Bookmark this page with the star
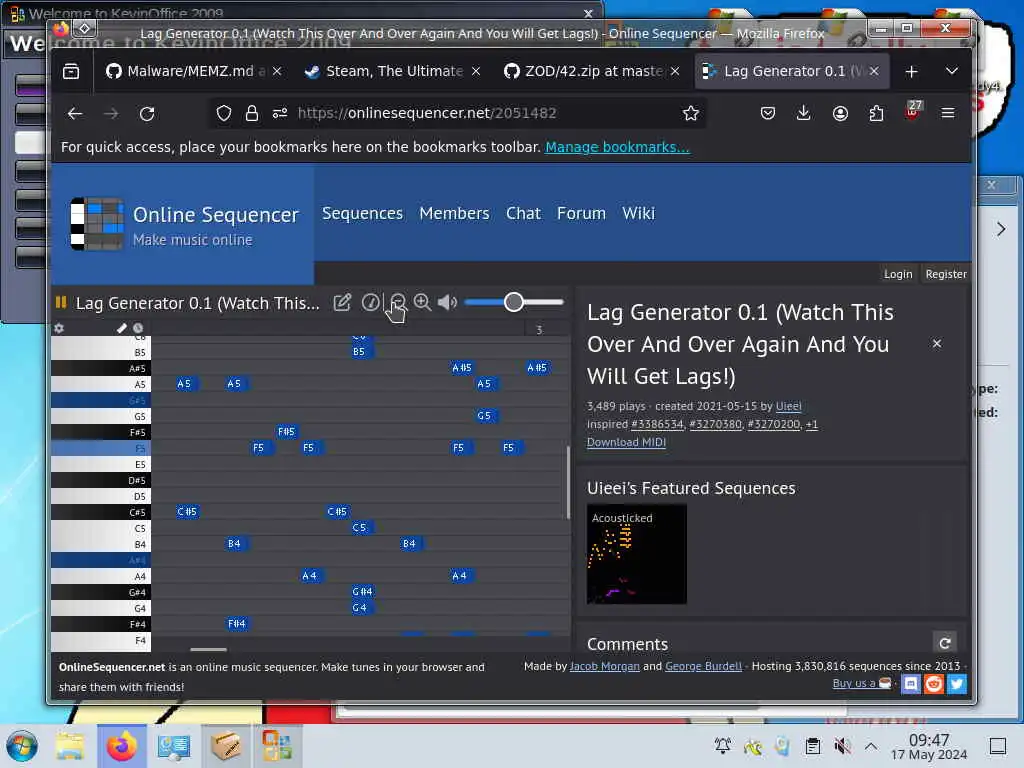This screenshot has width=1024, height=768. point(690,114)
